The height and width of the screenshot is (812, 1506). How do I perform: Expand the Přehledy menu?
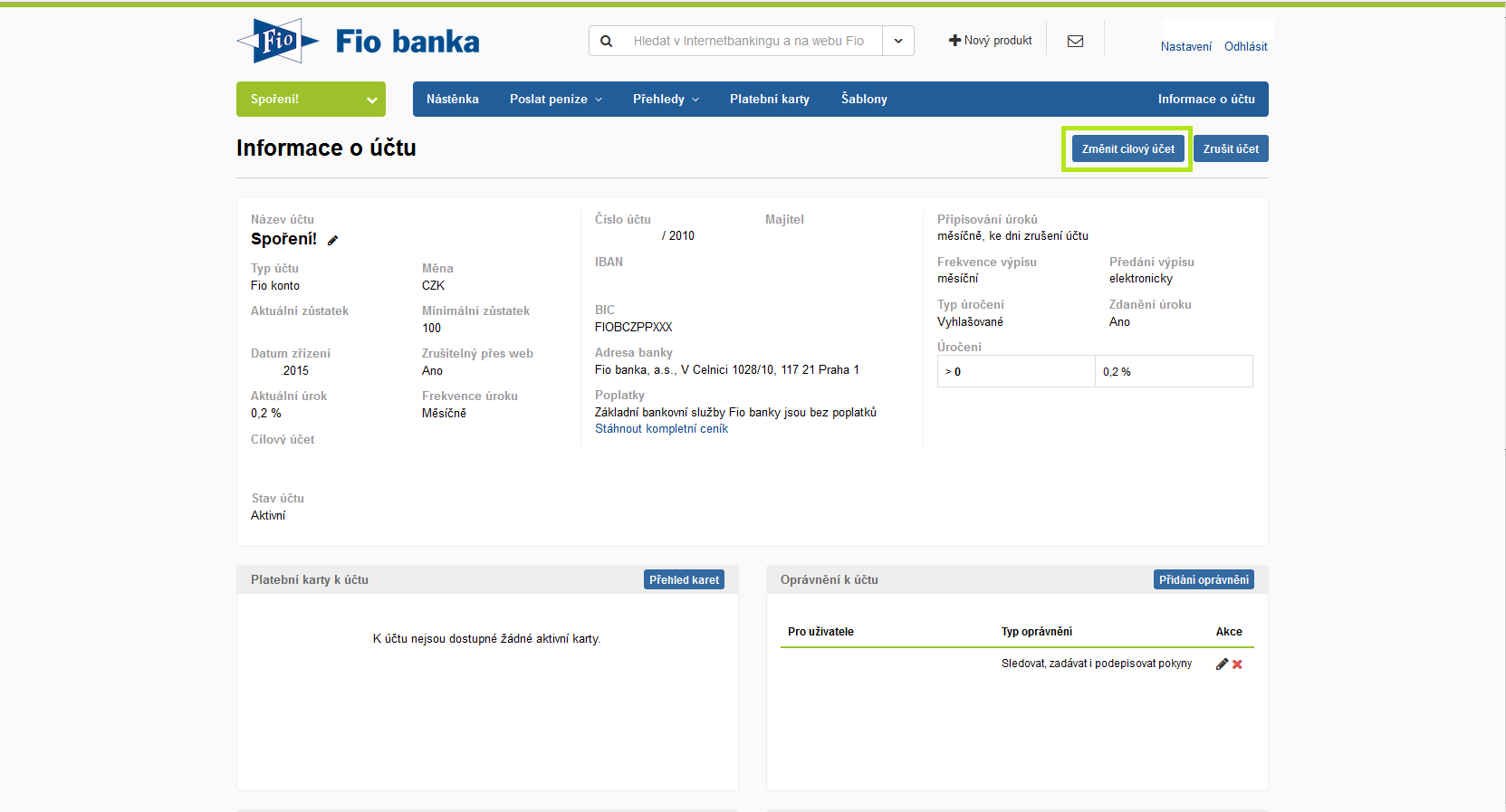(666, 99)
